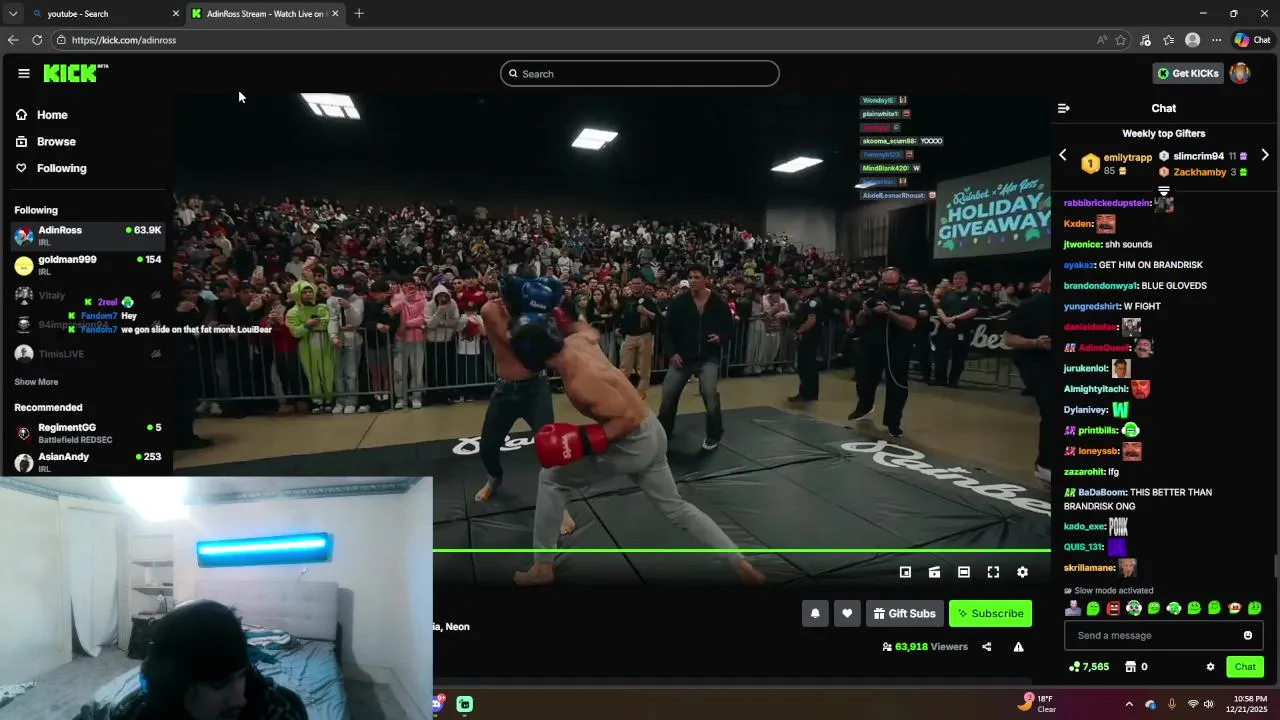Show previous top gifters with left arrow
This screenshot has width=1280, height=720.
tap(1063, 155)
